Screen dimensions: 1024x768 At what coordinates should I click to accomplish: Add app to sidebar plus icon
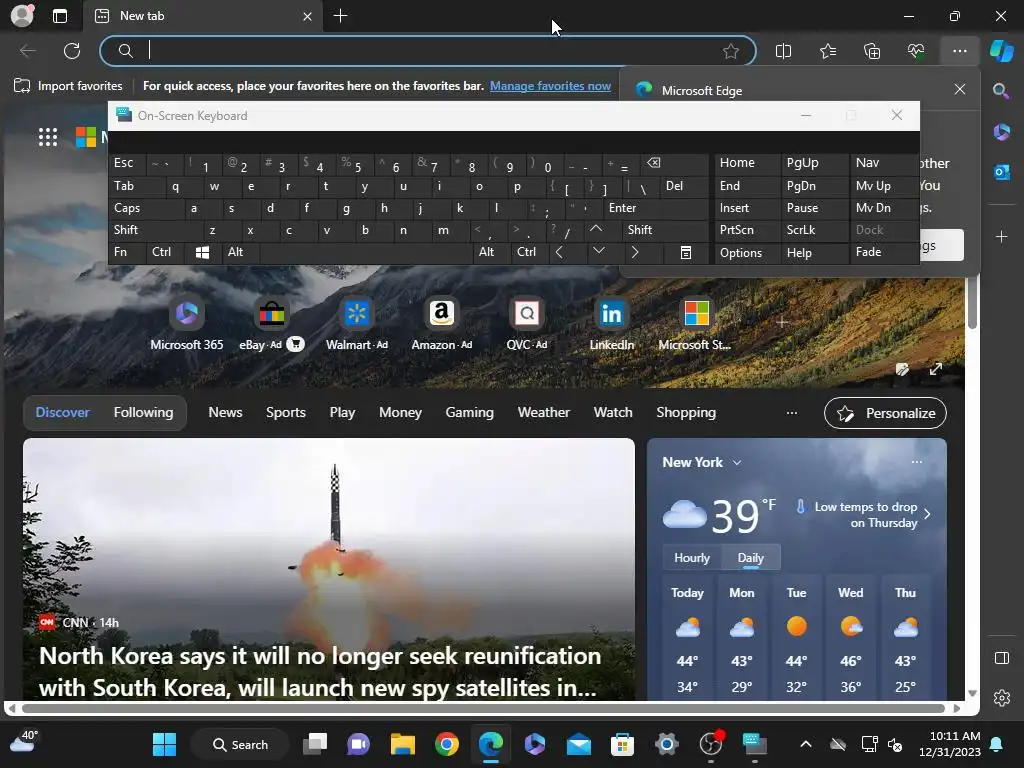click(1001, 236)
